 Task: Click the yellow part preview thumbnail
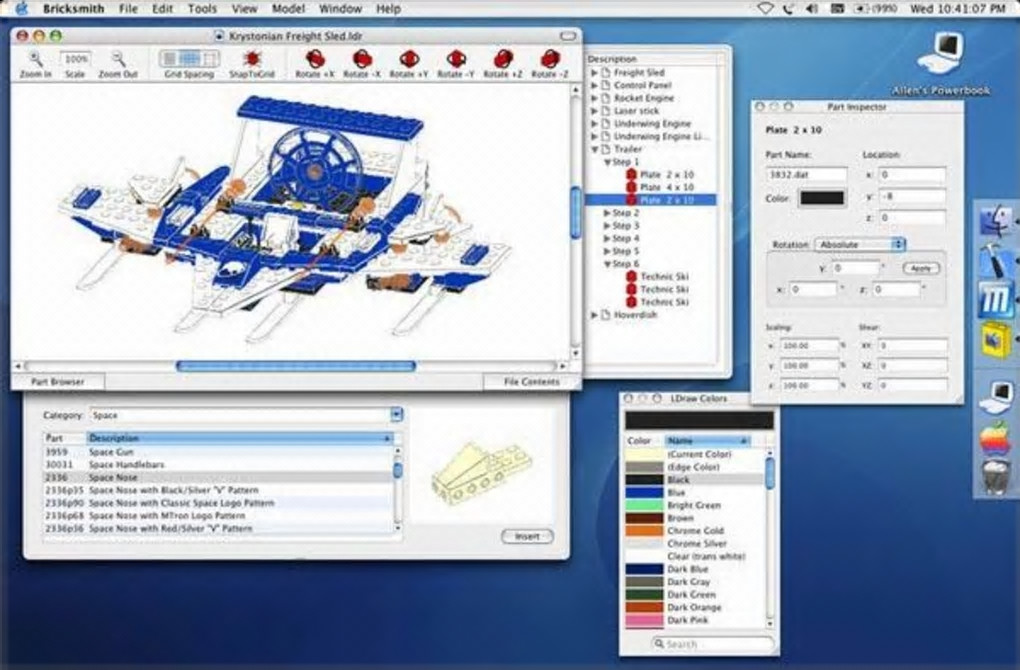pos(481,473)
